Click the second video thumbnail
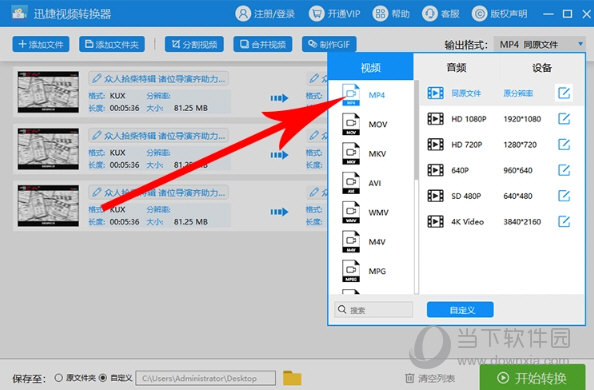Viewport: 594px width, 390px height. tap(48, 149)
